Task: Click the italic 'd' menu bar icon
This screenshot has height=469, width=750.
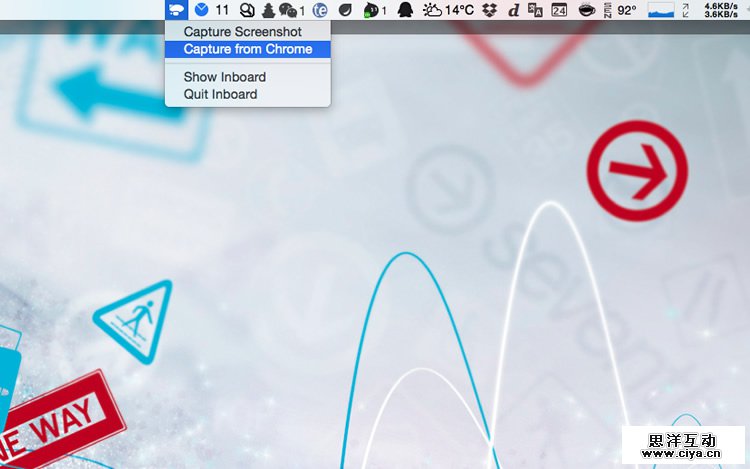Action: coord(513,10)
